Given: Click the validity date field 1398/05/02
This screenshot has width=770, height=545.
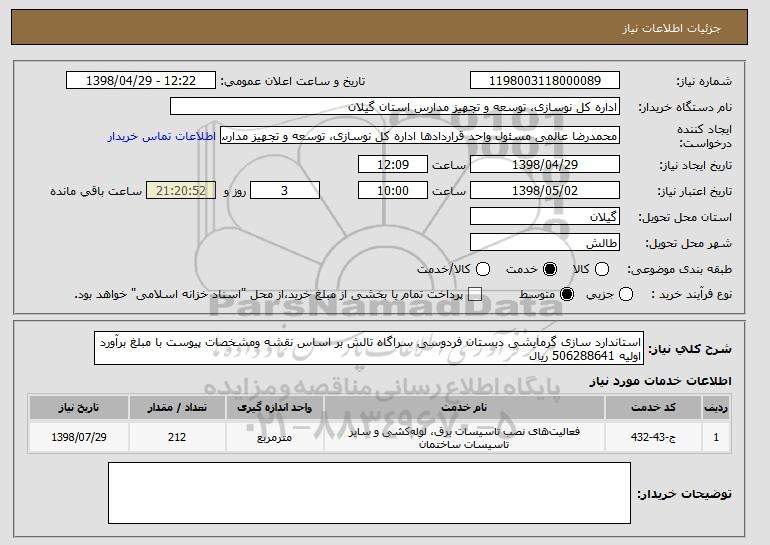Looking at the screenshot, I should [x=545, y=191].
